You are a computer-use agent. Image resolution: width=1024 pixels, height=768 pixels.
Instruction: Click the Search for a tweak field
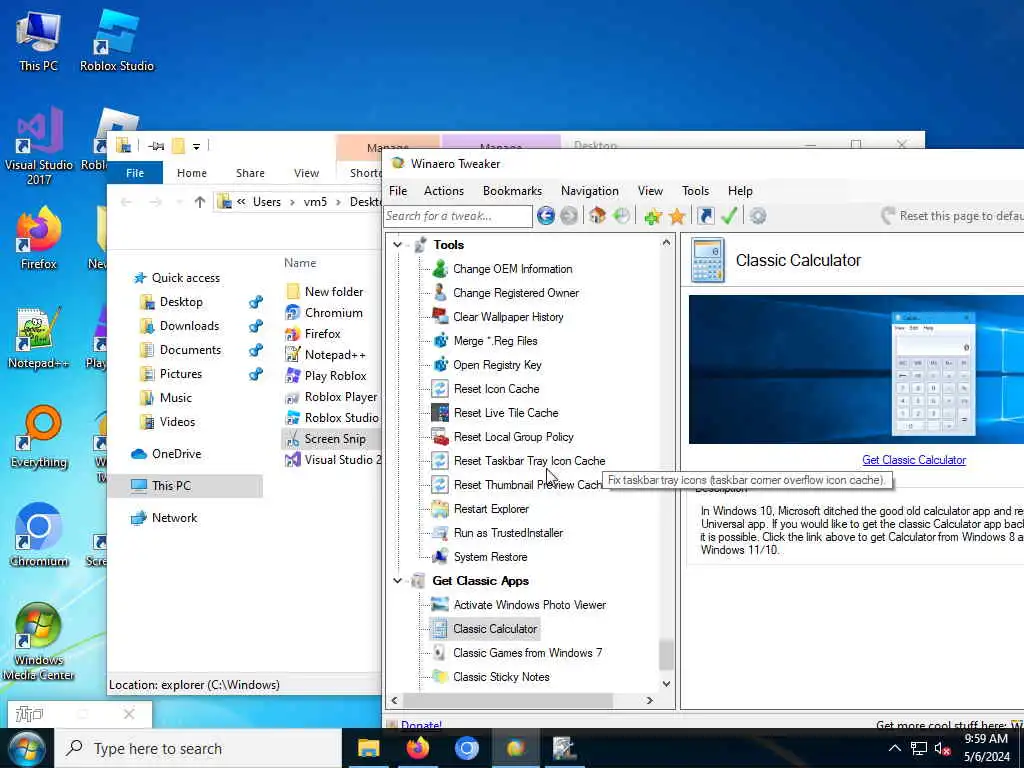coord(458,216)
